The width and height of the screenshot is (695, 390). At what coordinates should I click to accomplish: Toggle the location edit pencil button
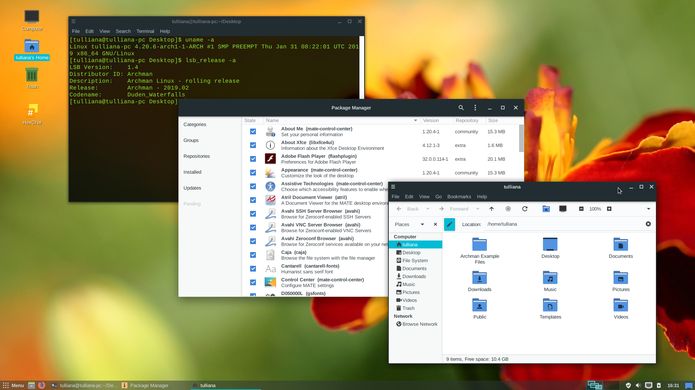(449, 224)
